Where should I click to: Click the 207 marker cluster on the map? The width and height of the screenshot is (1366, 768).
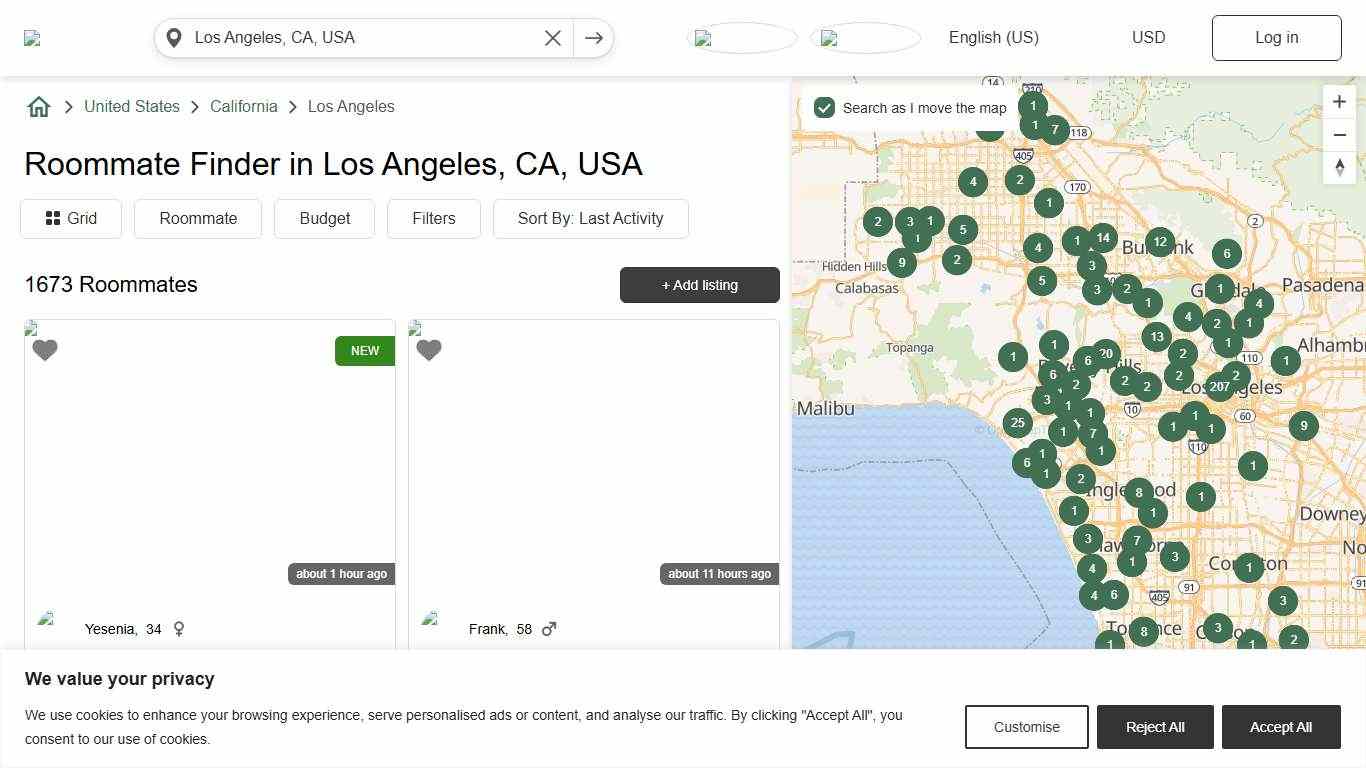pos(1219,386)
